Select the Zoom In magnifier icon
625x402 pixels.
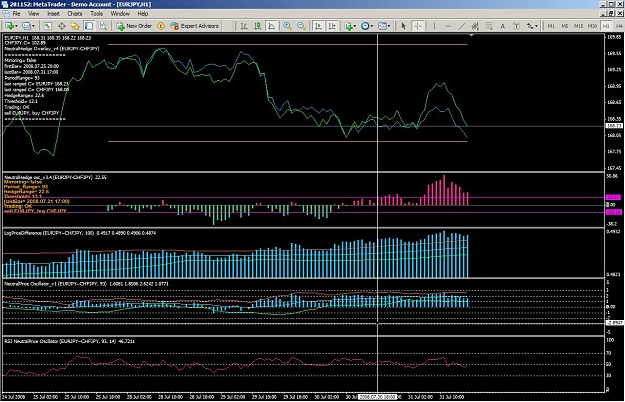[x=287, y=26]
